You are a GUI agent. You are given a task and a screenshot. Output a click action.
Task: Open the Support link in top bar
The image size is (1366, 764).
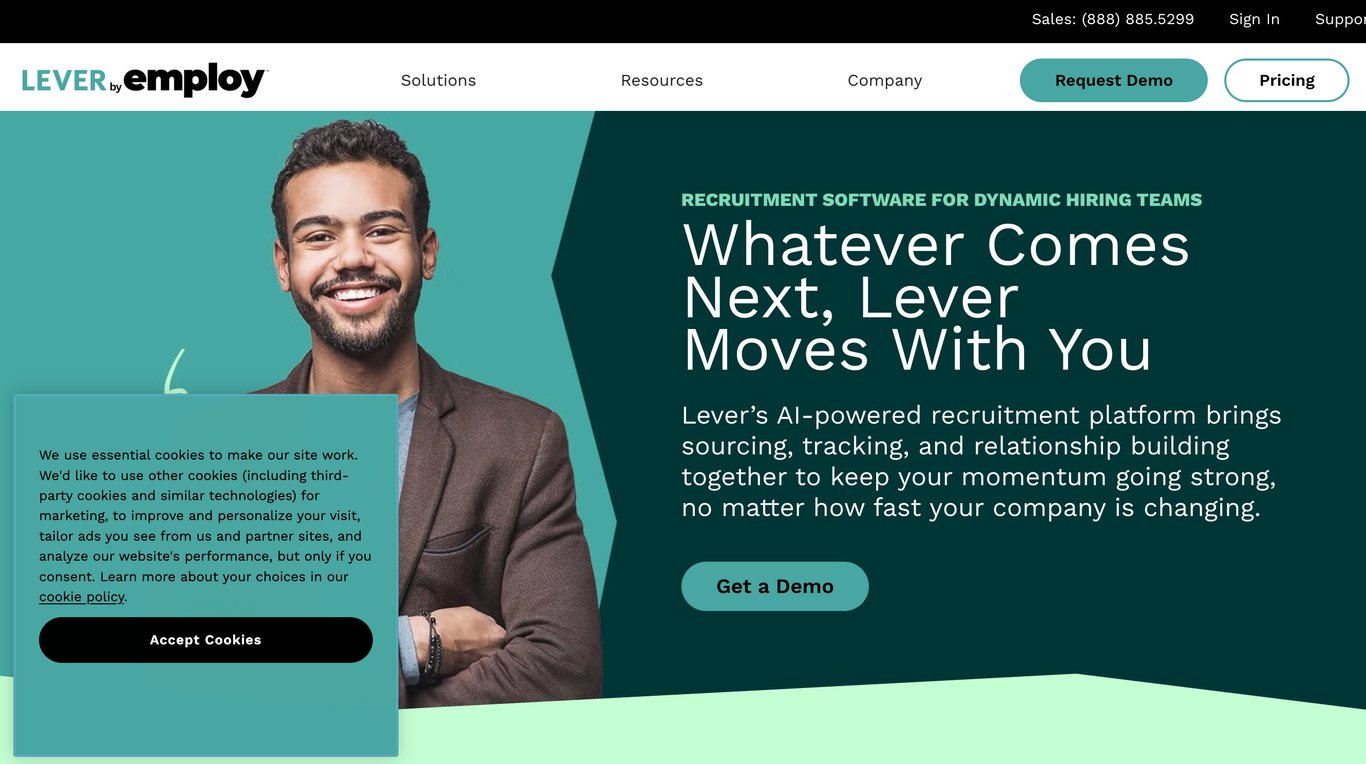click(x=1340, y=19)
